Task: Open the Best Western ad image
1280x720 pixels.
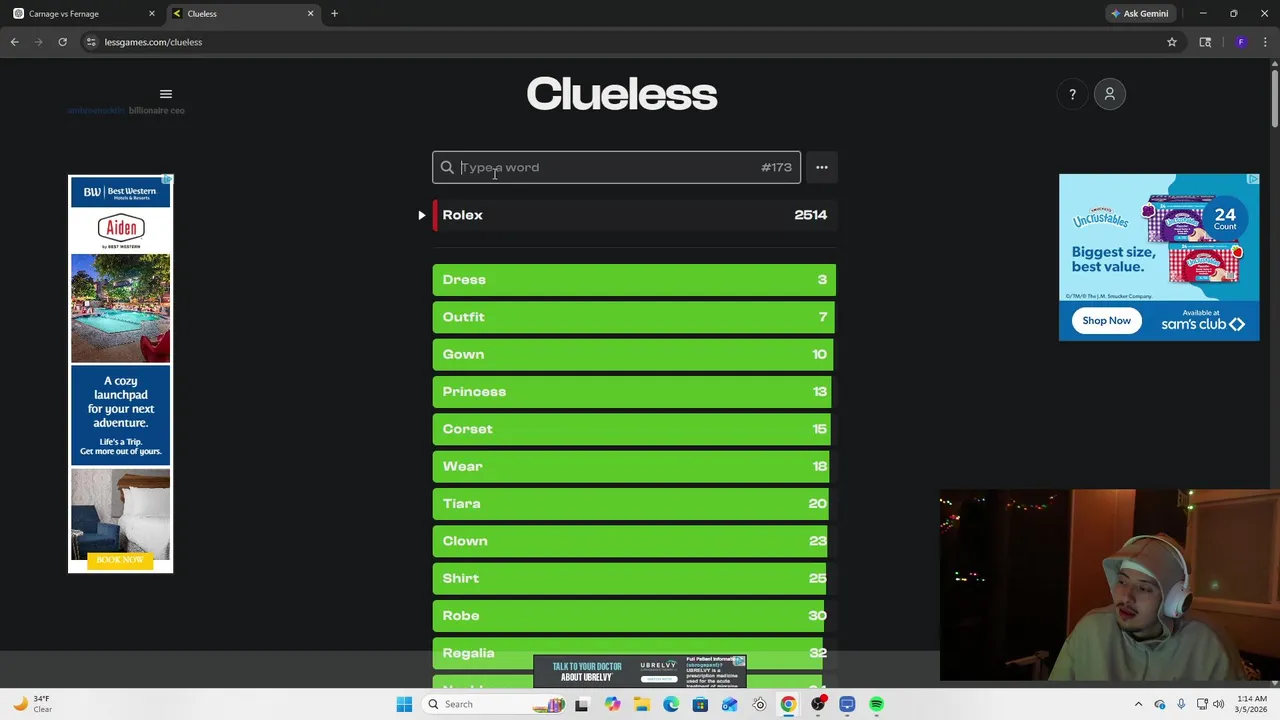Action: point(120,374)
